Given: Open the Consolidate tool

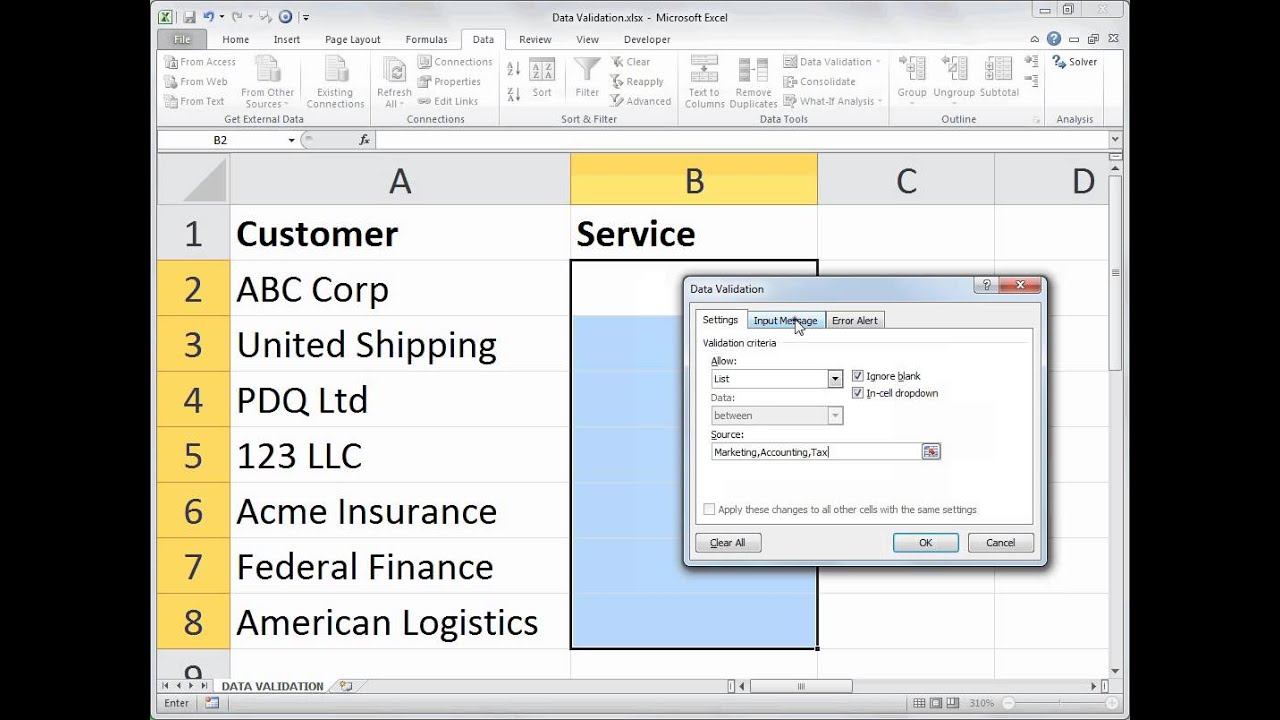Looking at the screenshot, I should coord(820,82).
